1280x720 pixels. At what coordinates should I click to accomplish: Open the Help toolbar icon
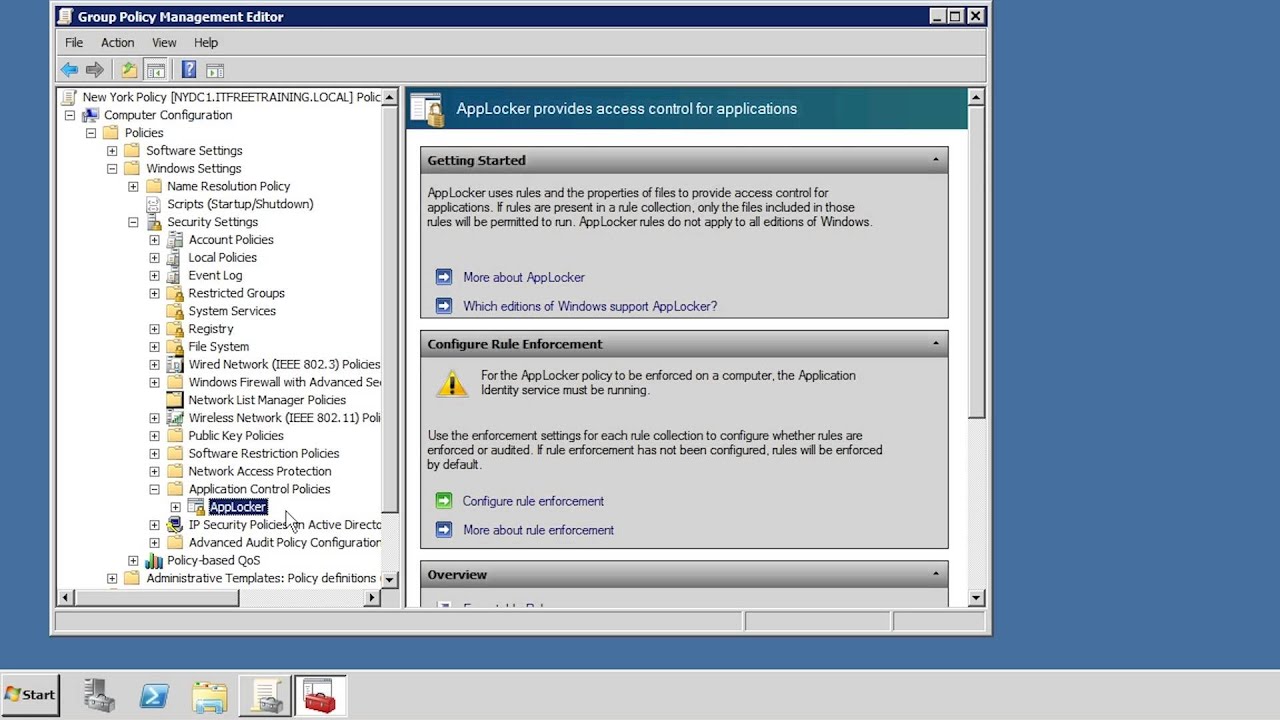coord(189,70)
